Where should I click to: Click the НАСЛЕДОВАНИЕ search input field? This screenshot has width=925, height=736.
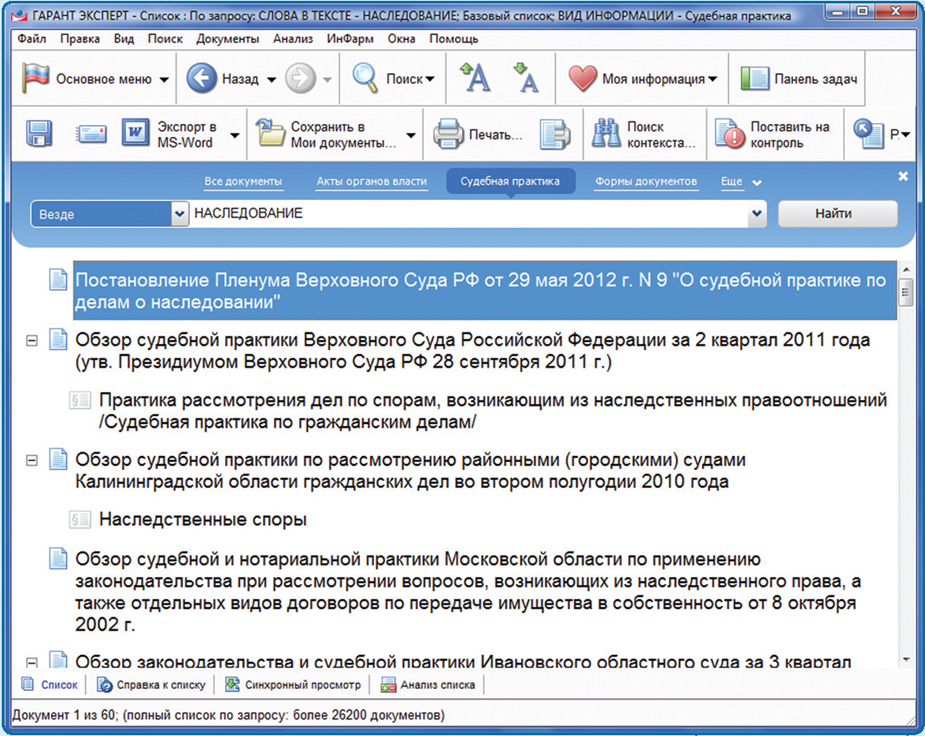point(470,214)
